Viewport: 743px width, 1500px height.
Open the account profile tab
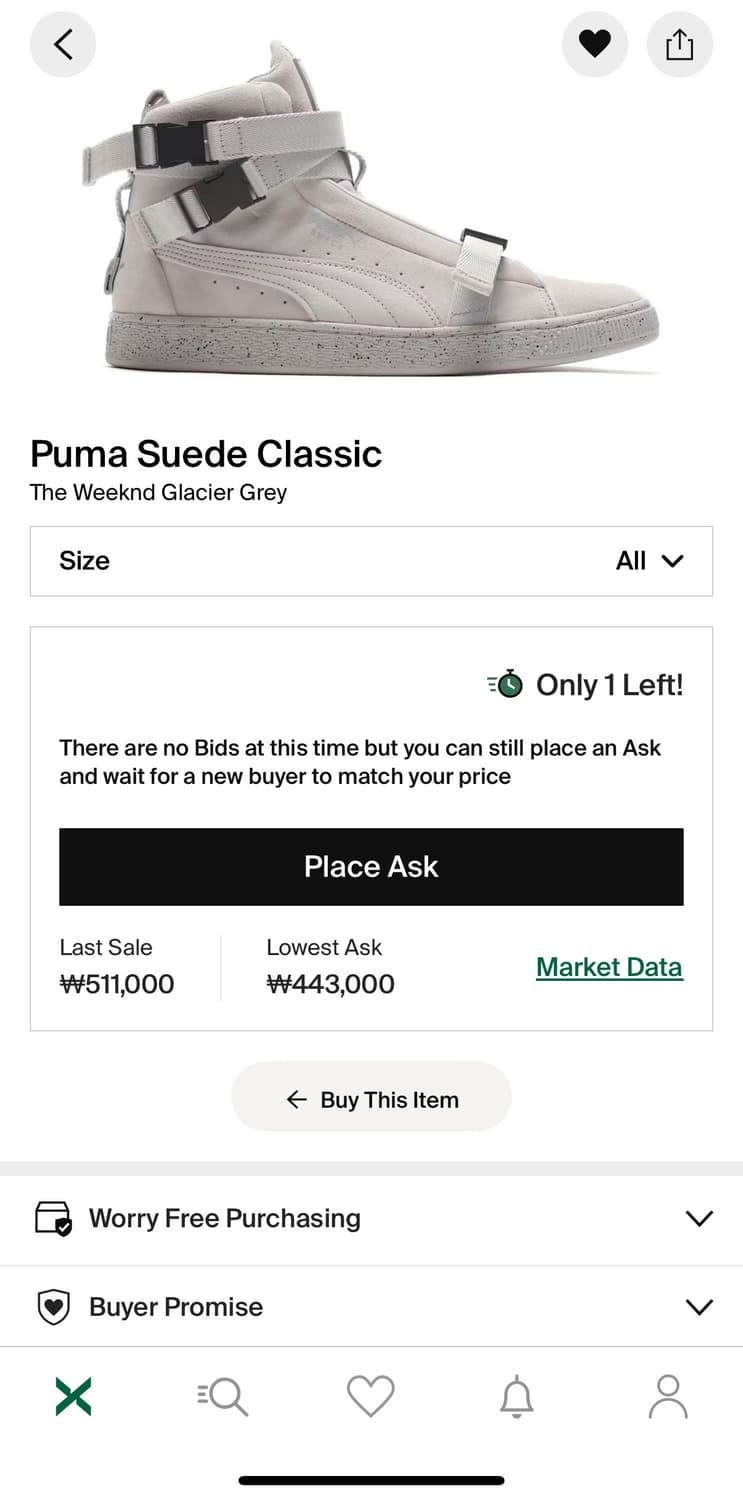(668, 1396)
